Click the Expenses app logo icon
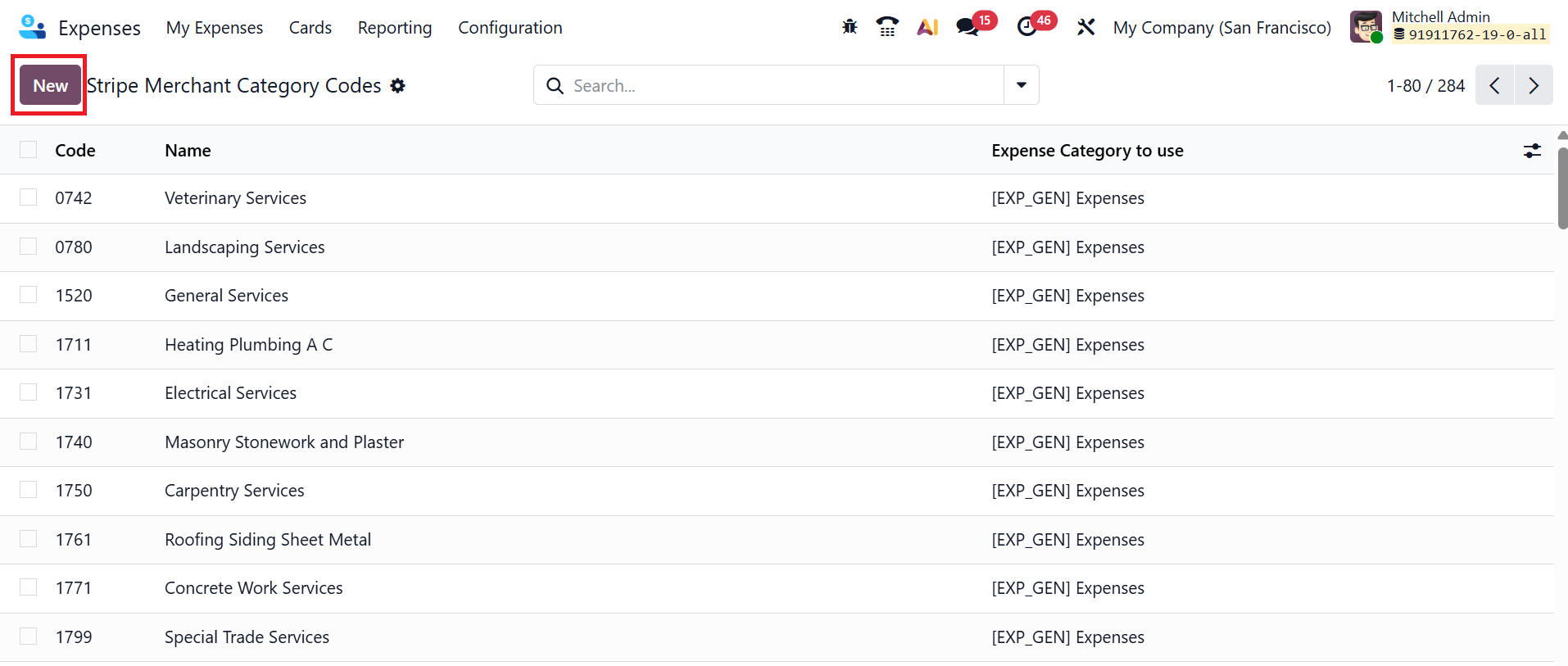Screen dimensions: 1568x666 pos(32,27)
